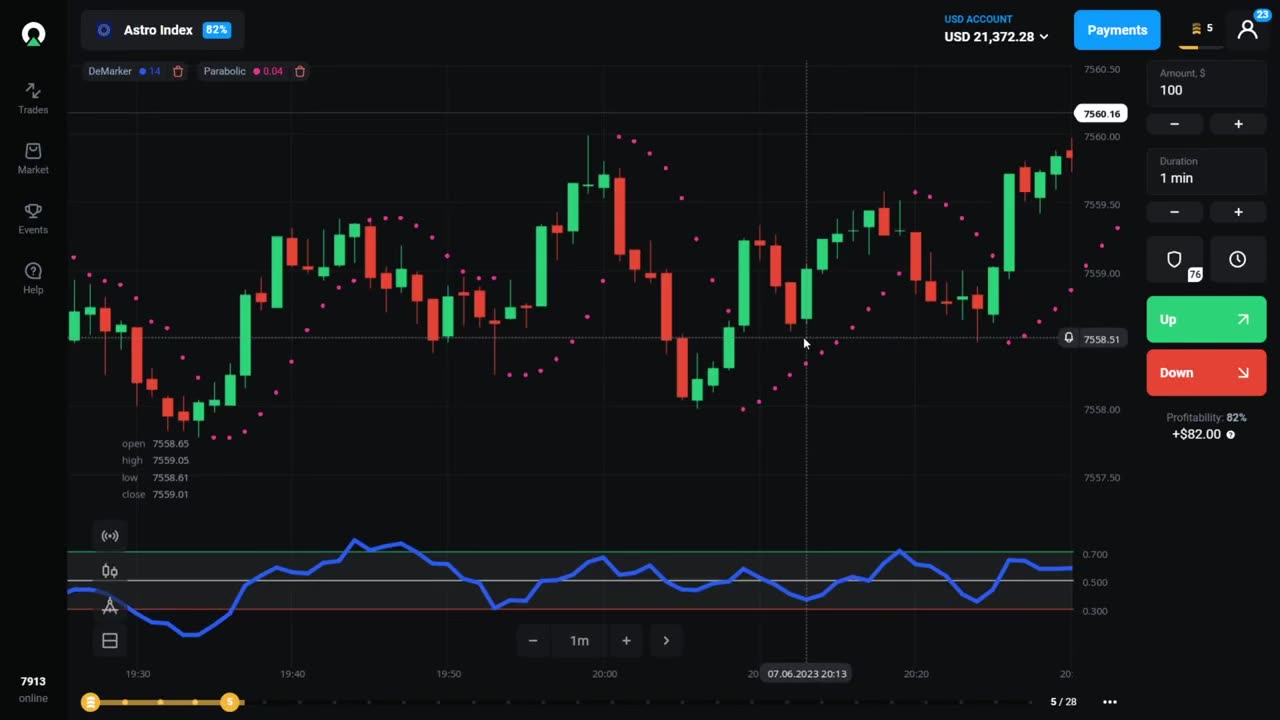Click the +$82.00 payout value
Image resolution: width=1280 pixels, height=720 pixels.
[x=1197, y=434]
